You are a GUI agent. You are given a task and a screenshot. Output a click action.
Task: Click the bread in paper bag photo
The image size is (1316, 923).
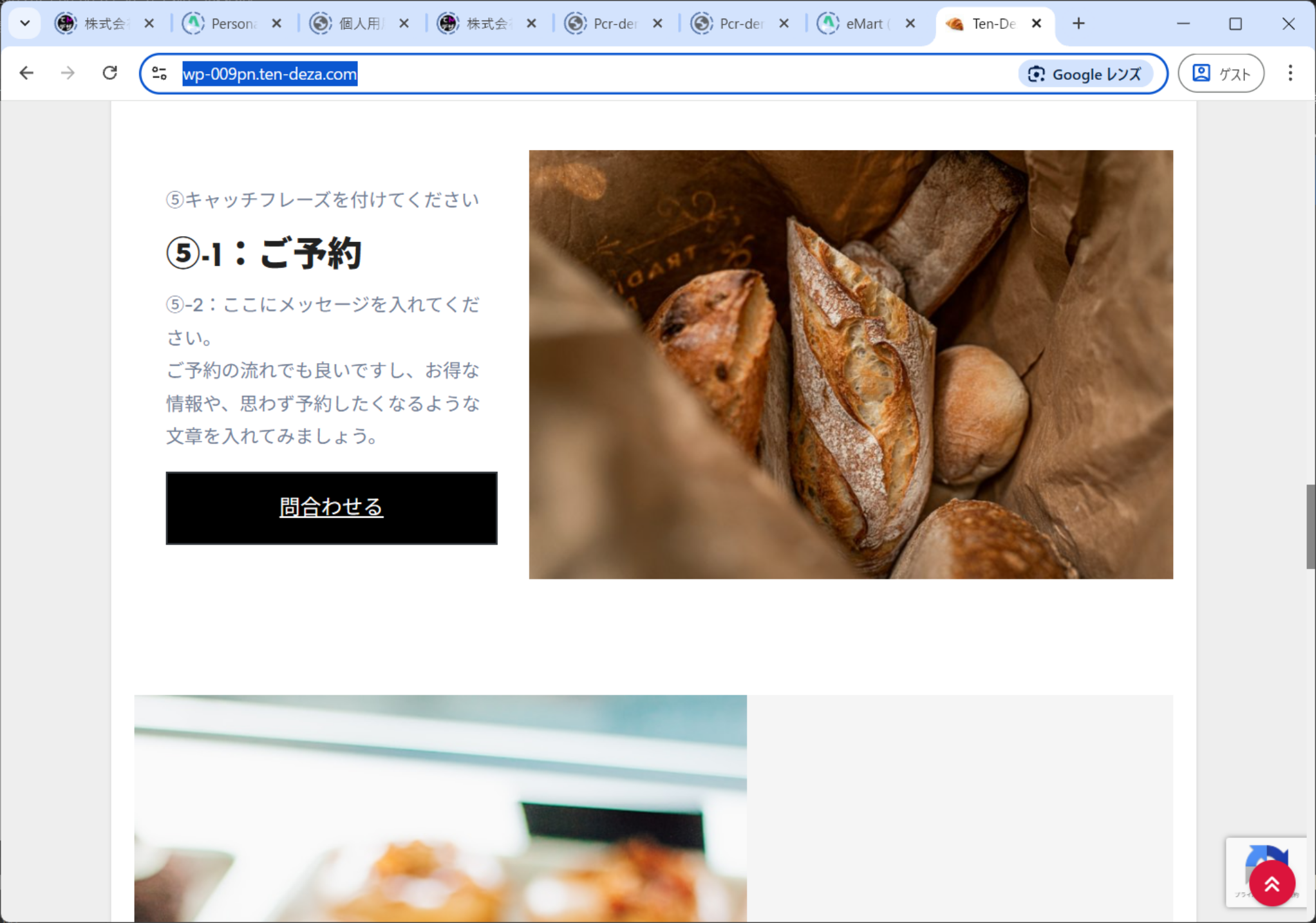pos(851,364)
